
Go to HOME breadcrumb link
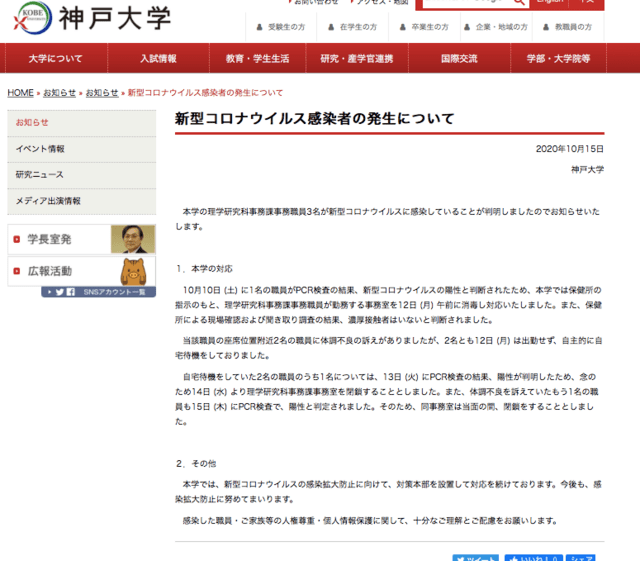click(x=20, y=93)
